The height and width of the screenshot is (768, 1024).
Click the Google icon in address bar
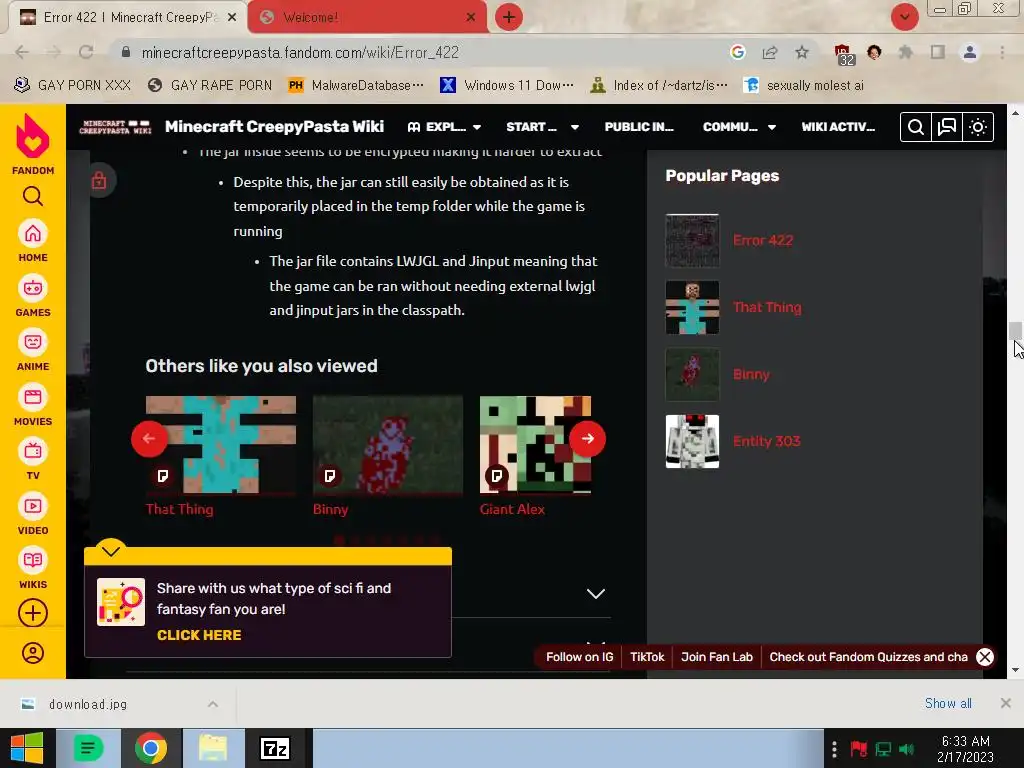(738, 52)
